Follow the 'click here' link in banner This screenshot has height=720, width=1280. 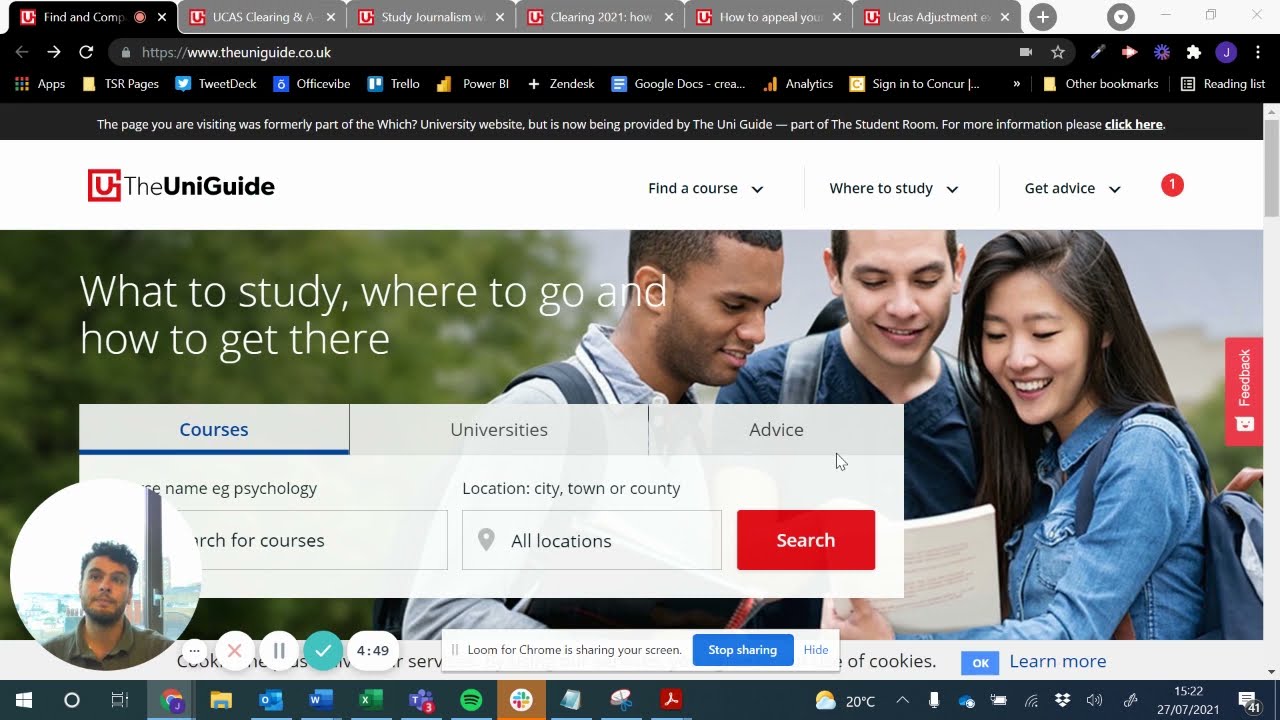pyautogui.click(x=1133, y=125)
